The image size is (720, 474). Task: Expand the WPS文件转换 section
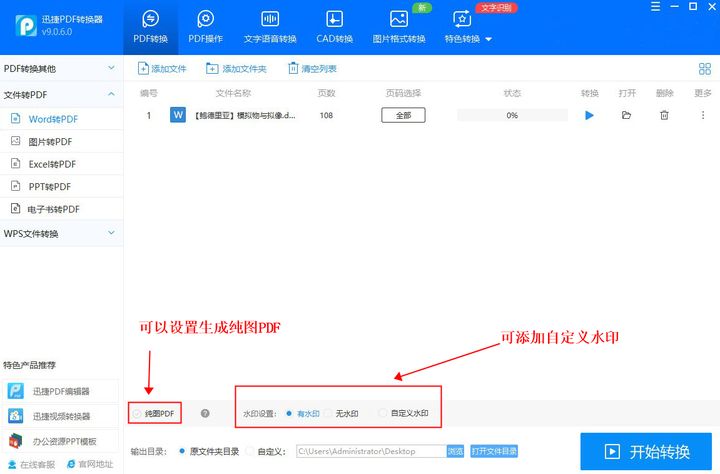tap(62, 234)
